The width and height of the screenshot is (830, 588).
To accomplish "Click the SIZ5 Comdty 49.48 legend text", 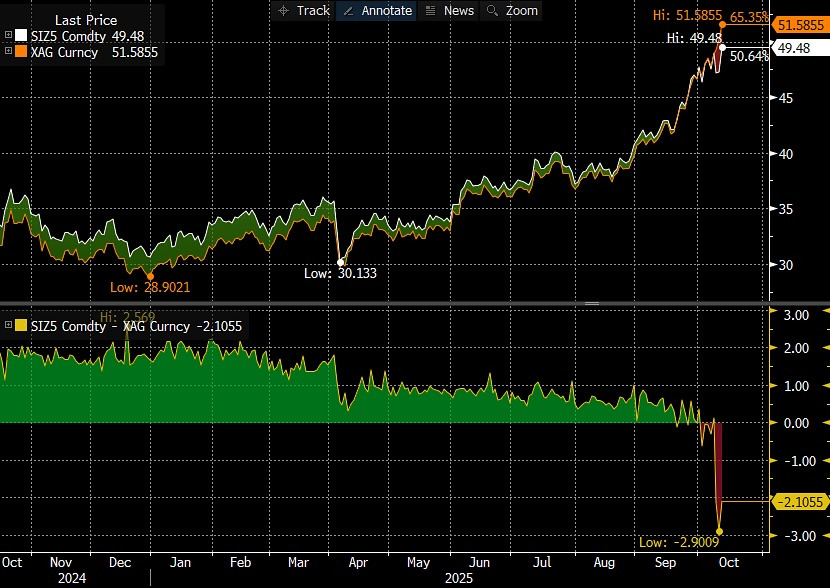I will [87, 36].
